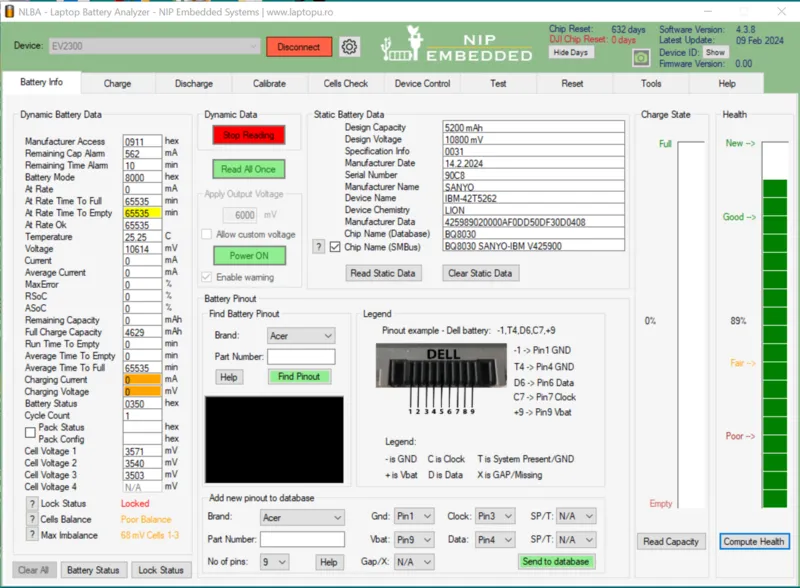Click the Compute Health button
The image size is (800, 588).
[754, 542]
